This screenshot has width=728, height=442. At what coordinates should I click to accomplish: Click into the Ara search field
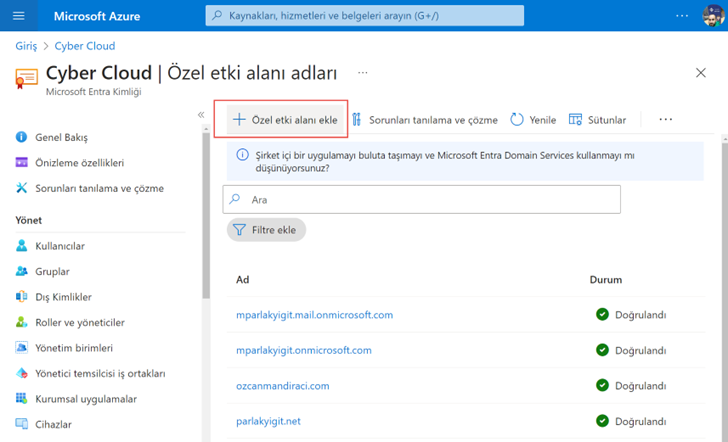422,200
